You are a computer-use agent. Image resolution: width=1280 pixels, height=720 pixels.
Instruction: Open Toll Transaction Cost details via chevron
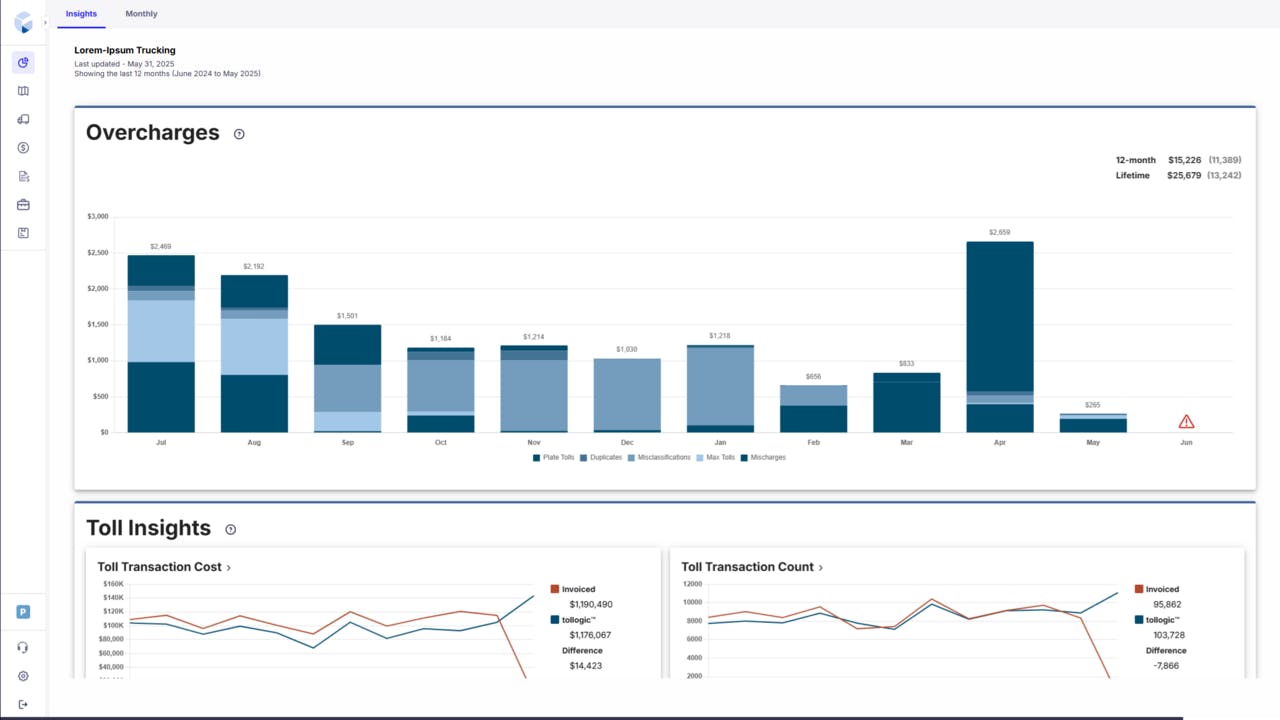point(229,566)
